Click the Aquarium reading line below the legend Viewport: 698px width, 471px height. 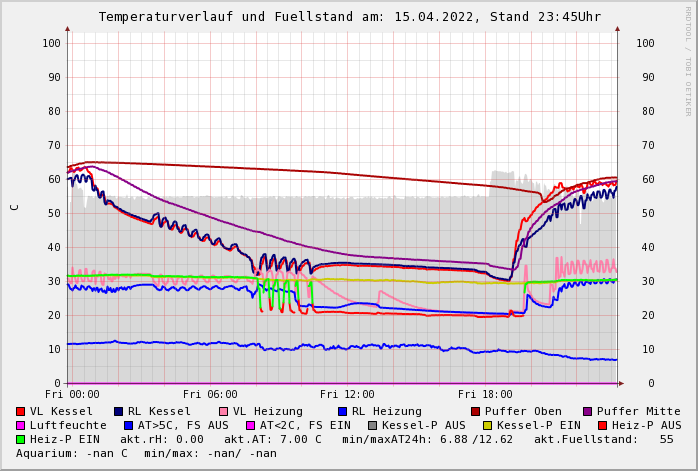point(146,453)
